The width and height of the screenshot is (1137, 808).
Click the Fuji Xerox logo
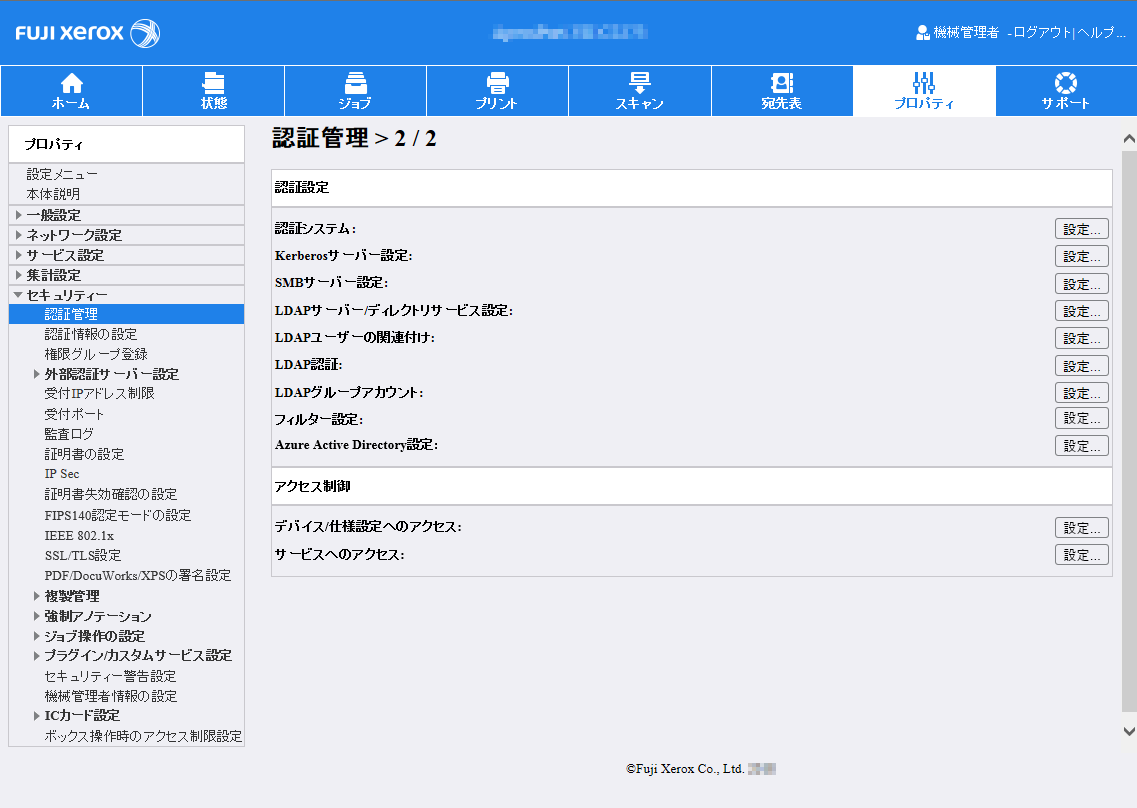(88, 33)
